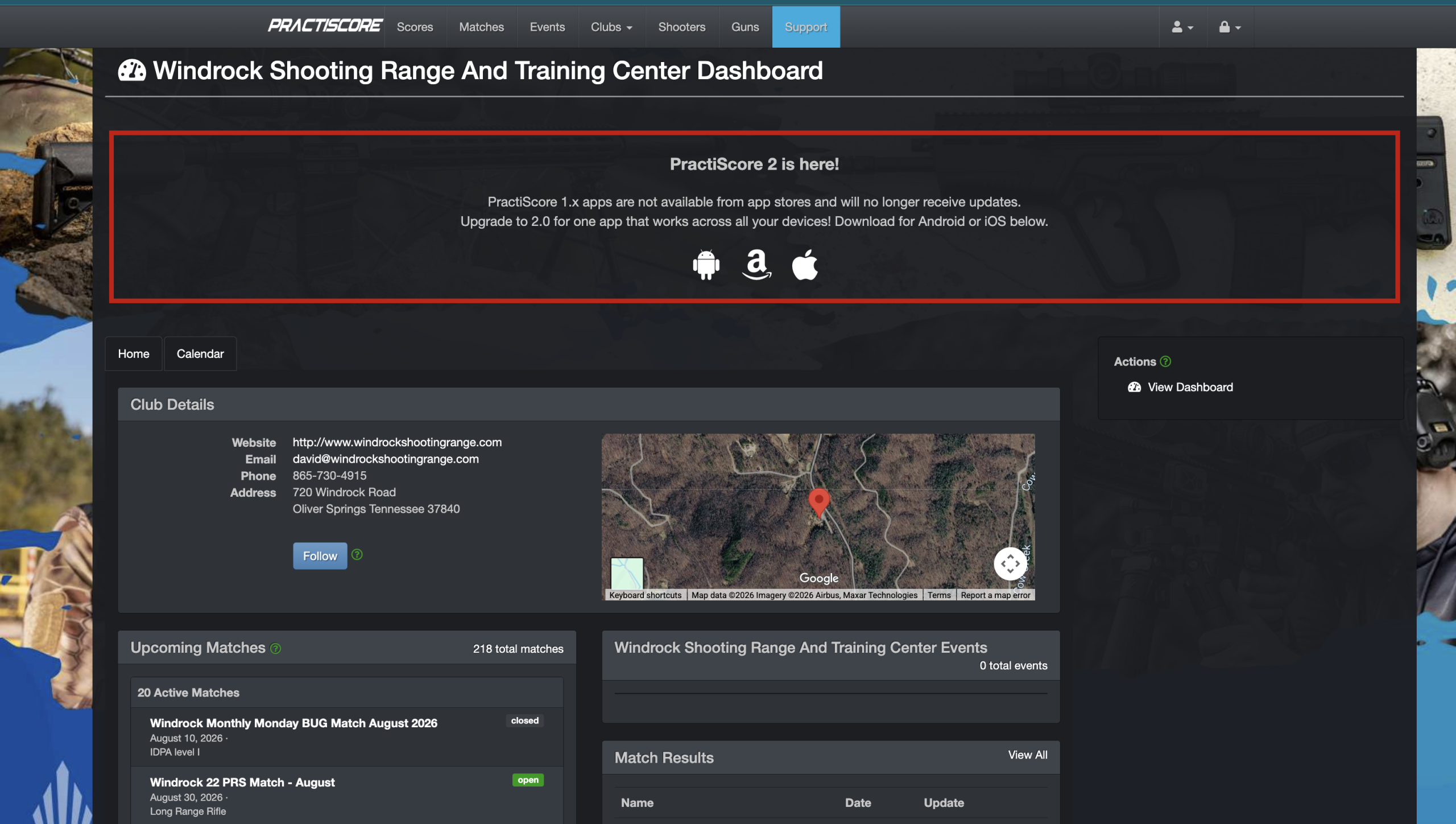The image size is (1456, 824).
Task: Open Matches in the navigation bar
Action: click(x=481, y=27)
